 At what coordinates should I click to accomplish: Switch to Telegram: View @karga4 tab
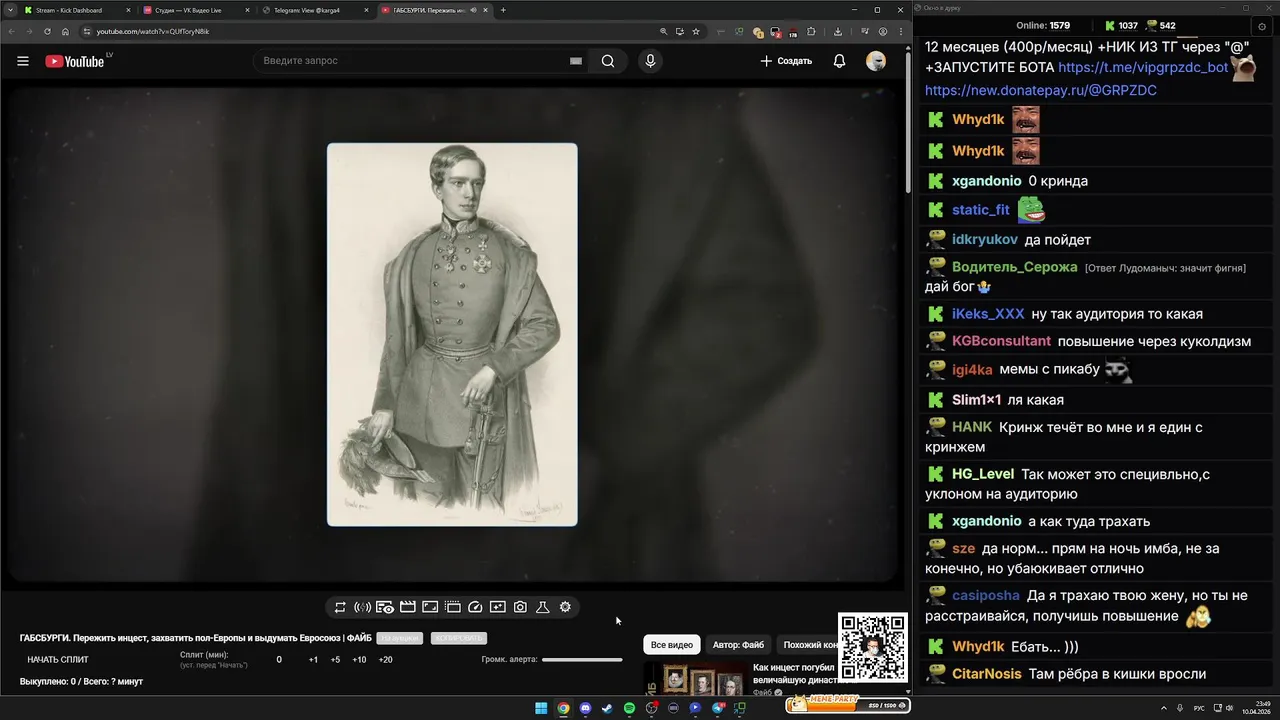314,10
